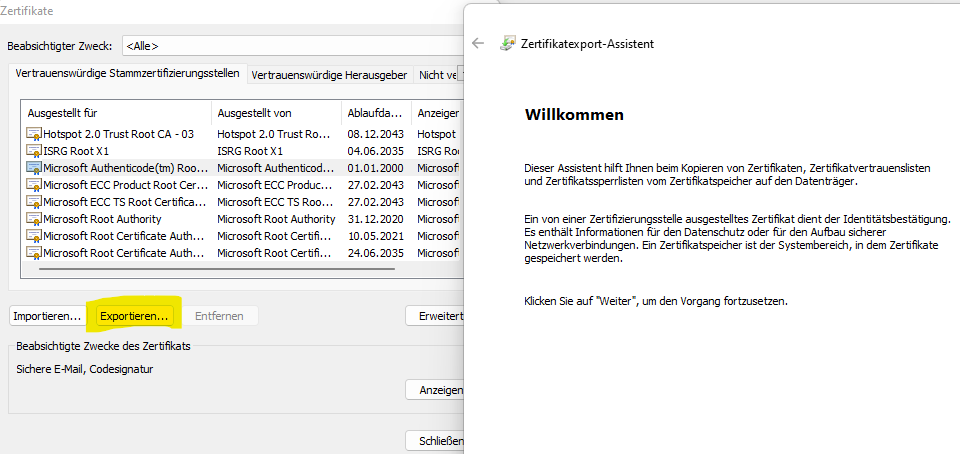
Task: Click the Microsoft Authenticode(tm) Root certificate icon
Action: coord(34,168)
